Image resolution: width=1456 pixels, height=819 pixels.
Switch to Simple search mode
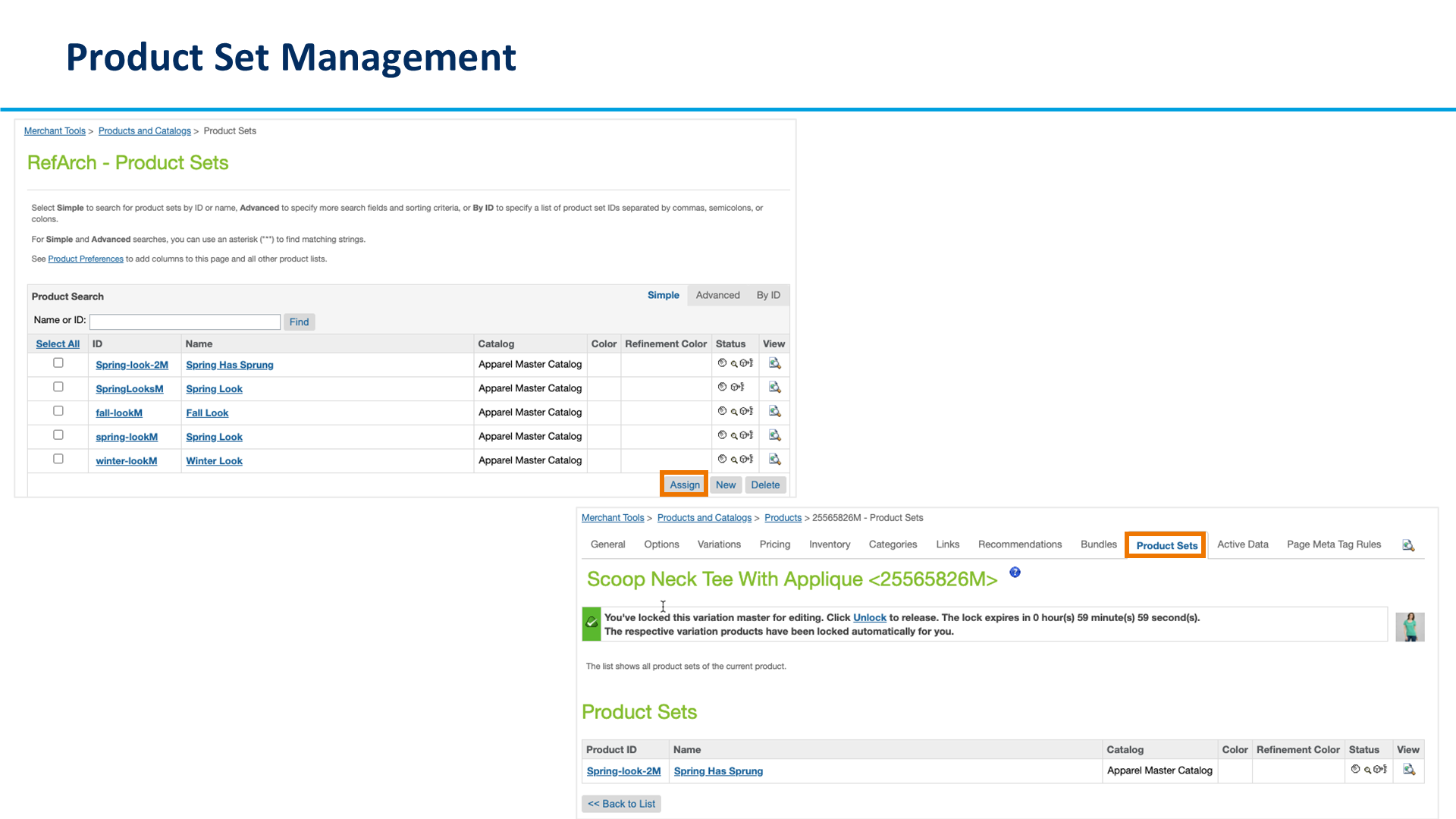[x=663, y=295]
